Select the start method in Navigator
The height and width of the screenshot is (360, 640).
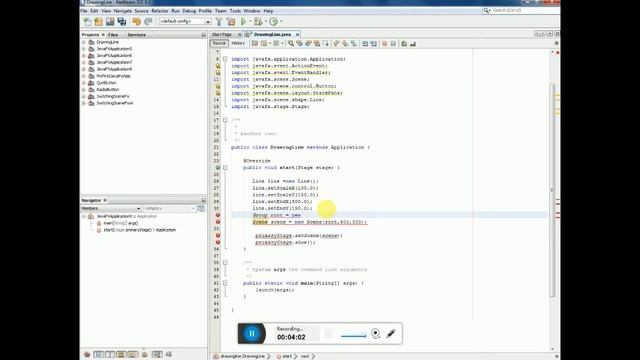click(x=140, y=230)
